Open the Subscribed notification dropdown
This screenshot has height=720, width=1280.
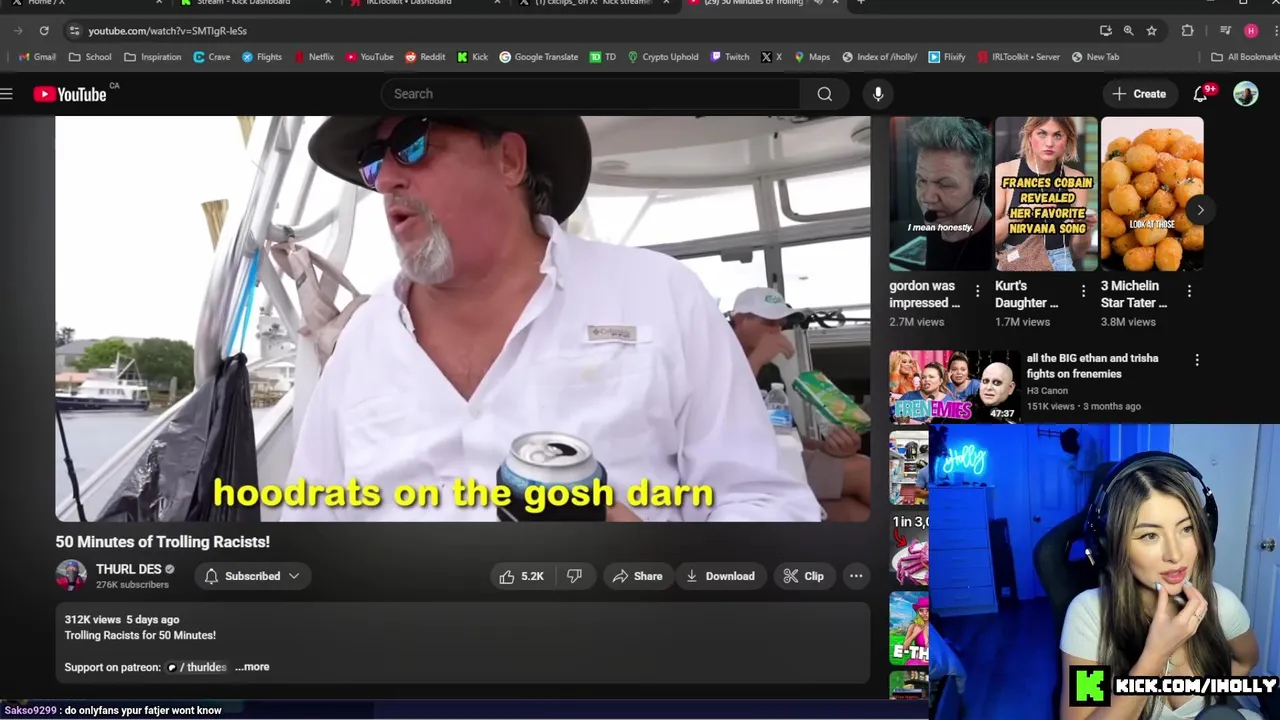[x=251, y=576]
